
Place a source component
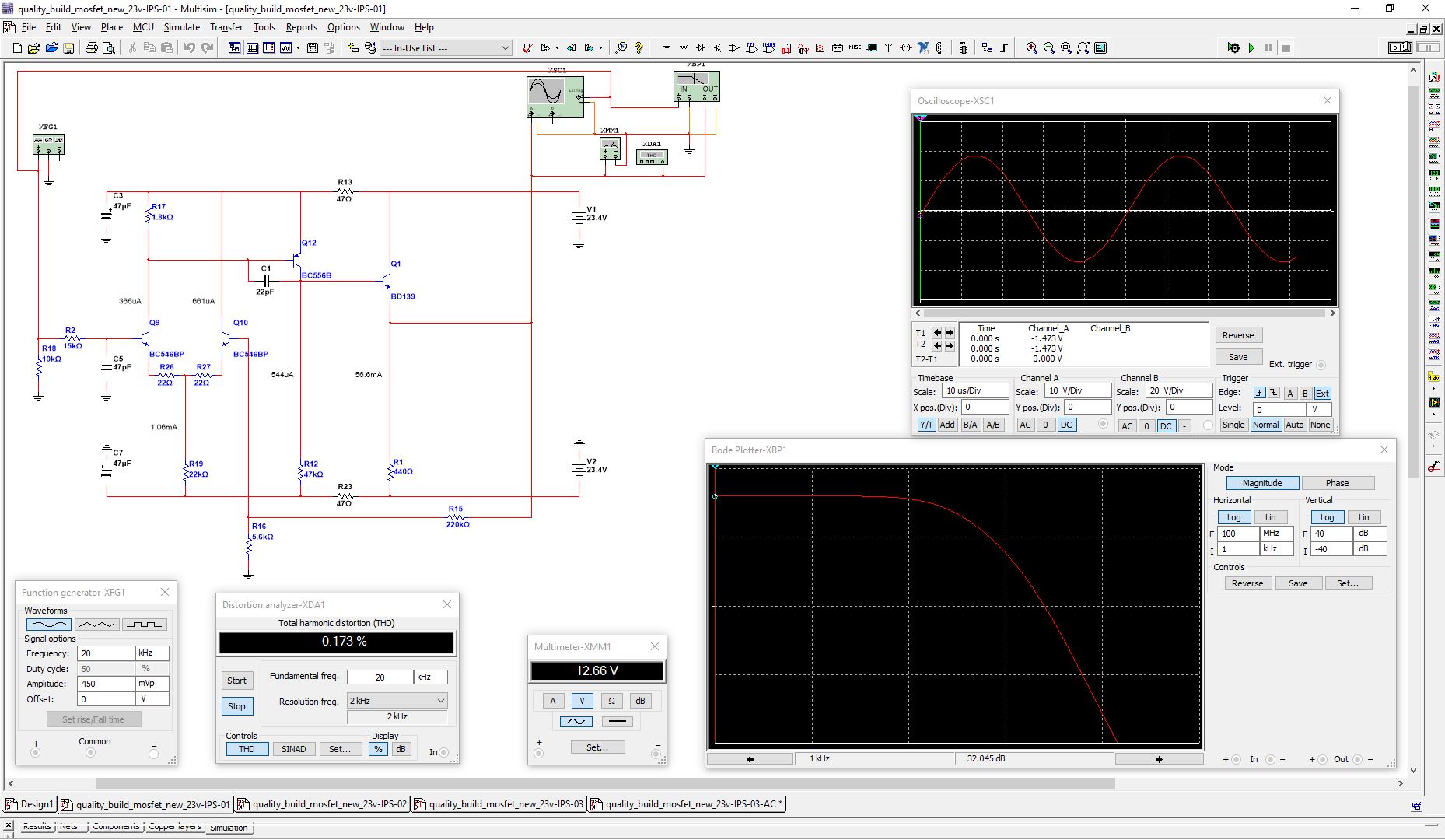coord(667,48)
